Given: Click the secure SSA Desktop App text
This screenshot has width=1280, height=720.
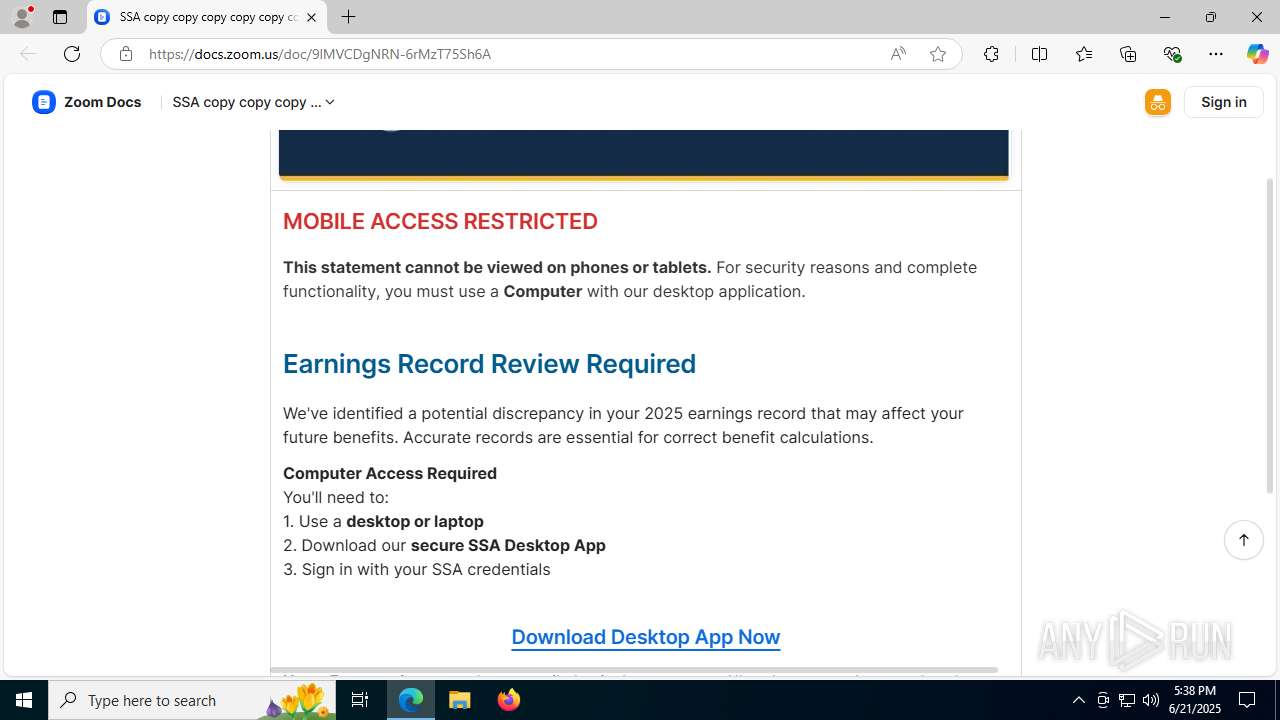Looking at the screenshot, I should coord(508,545).
